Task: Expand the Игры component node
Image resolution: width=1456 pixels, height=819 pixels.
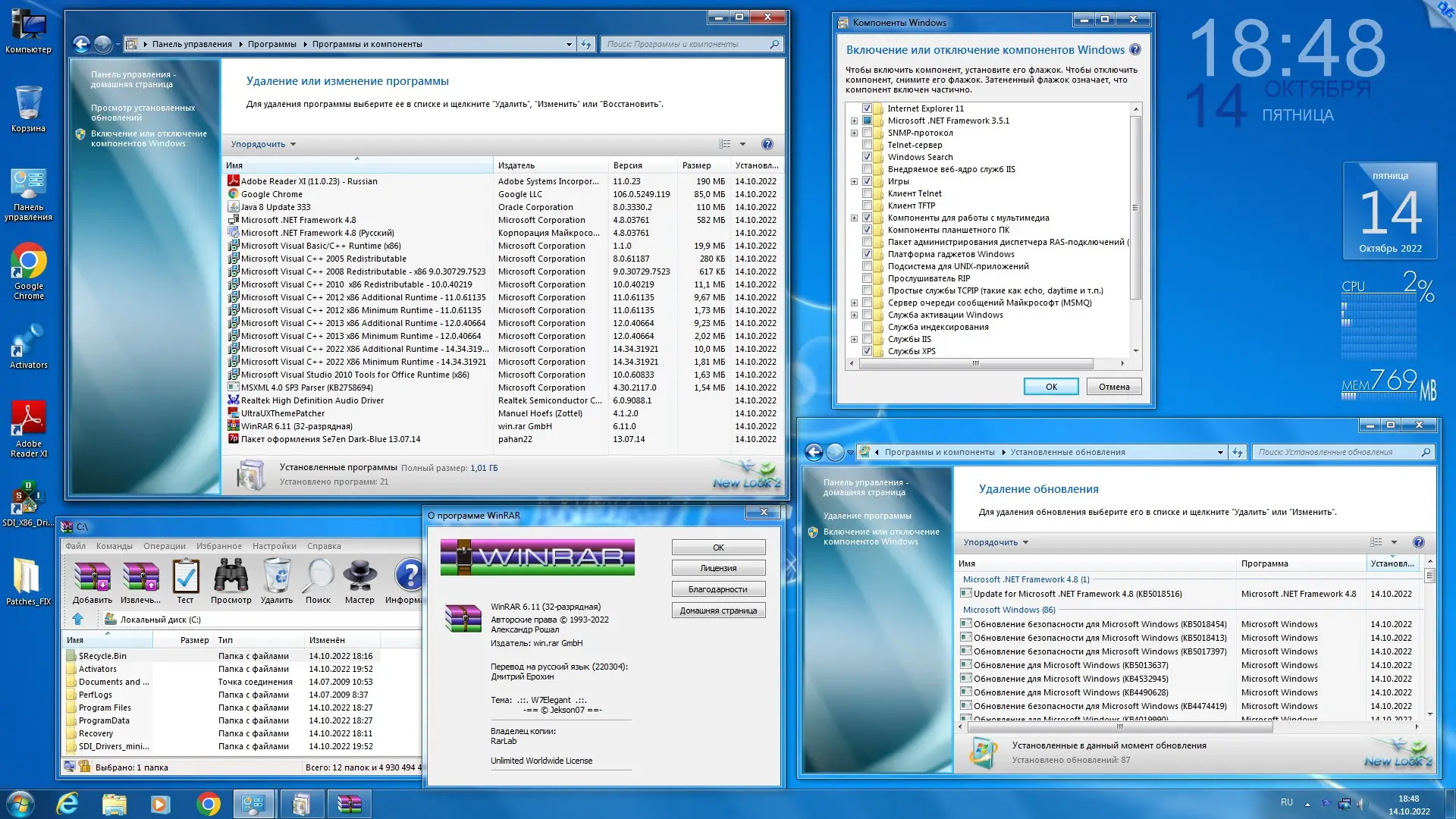Action: (x=853, y=181)
